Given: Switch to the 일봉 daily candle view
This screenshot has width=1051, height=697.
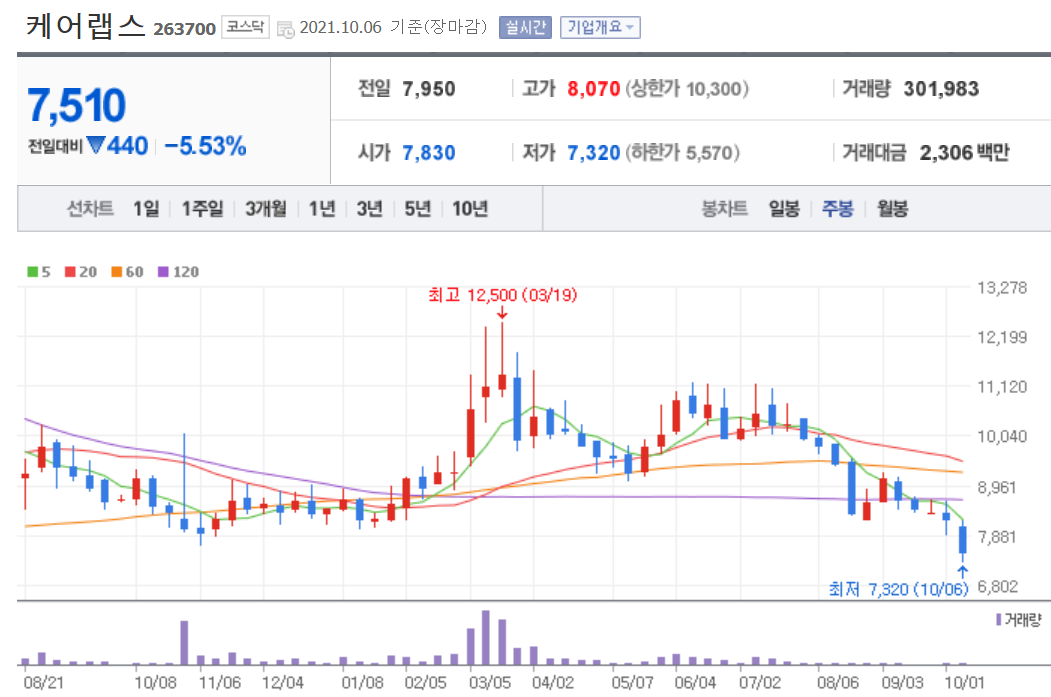Looking at the screenshot, I should pyautogui.click(x=785, y=209).
